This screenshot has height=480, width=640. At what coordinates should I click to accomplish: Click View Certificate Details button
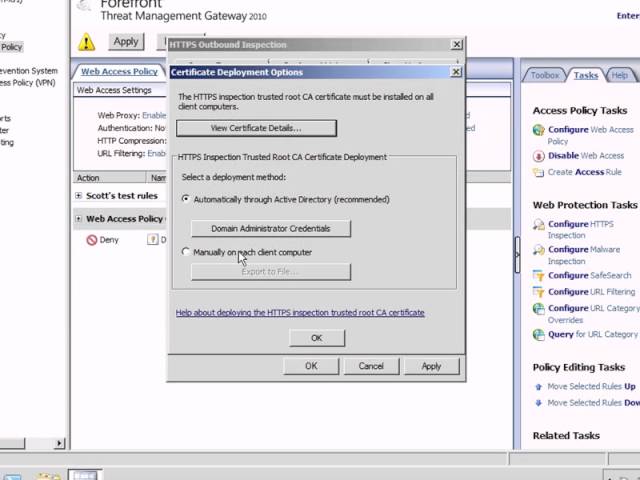[256, 128]
